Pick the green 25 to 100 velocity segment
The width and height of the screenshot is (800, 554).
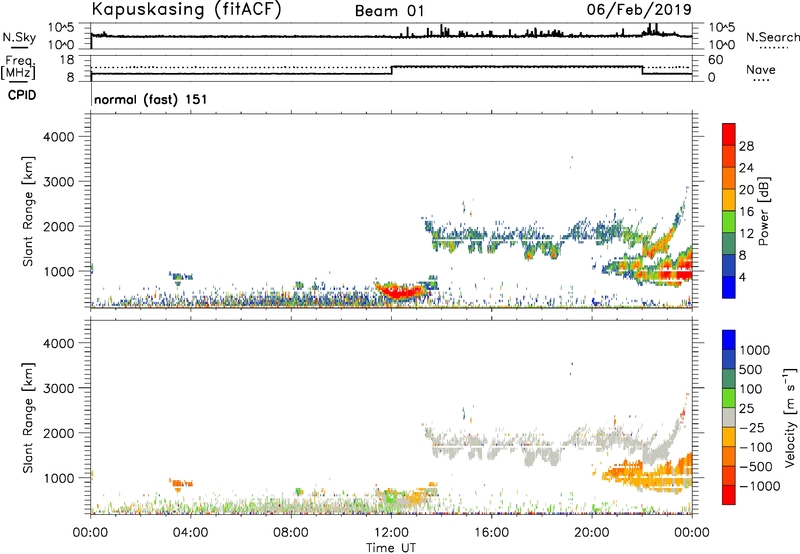(729, 398)
